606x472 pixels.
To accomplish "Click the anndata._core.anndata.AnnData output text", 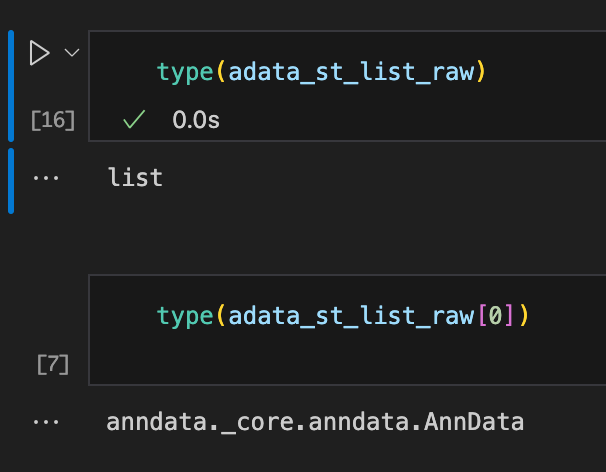I will 315,422.
